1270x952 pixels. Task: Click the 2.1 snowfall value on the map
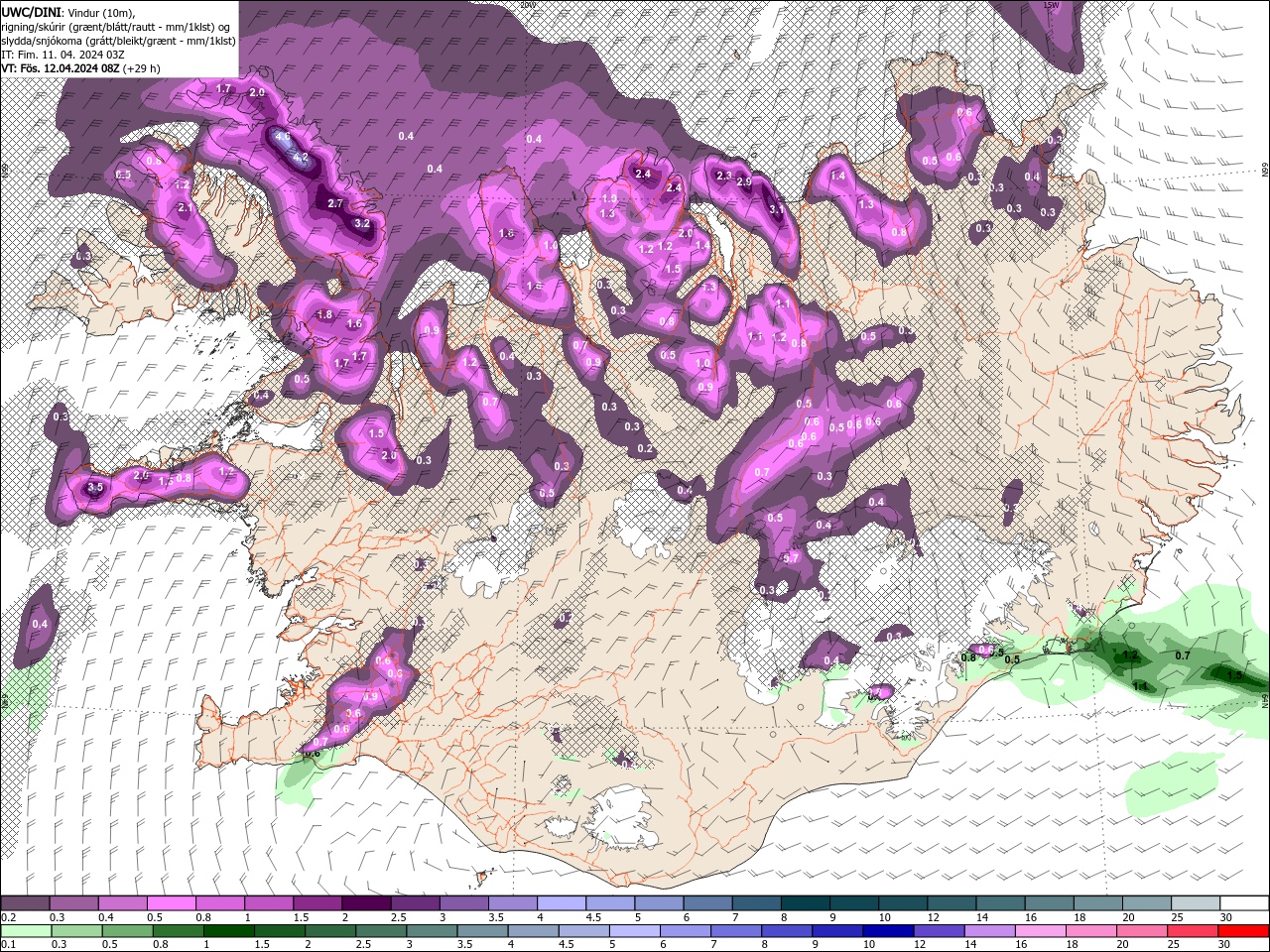(185, 208)
